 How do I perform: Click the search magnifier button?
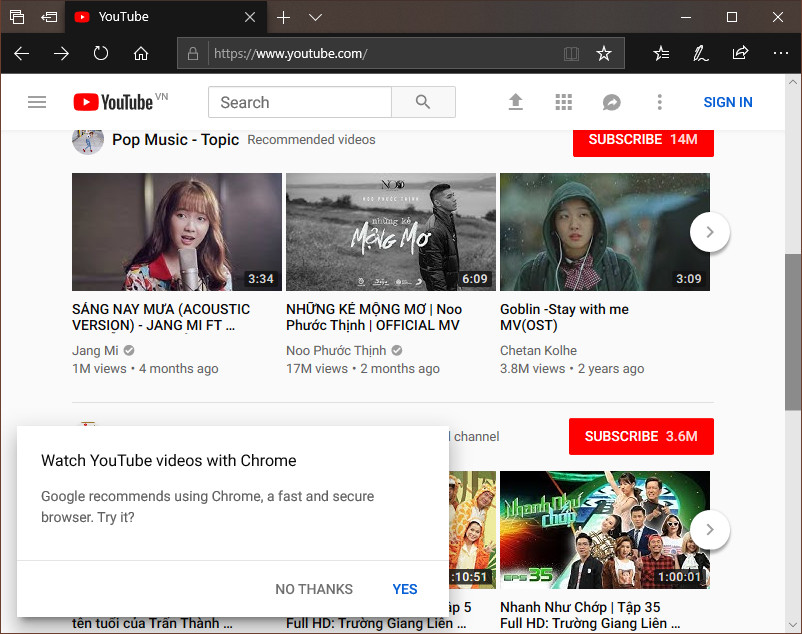(423, 102)
